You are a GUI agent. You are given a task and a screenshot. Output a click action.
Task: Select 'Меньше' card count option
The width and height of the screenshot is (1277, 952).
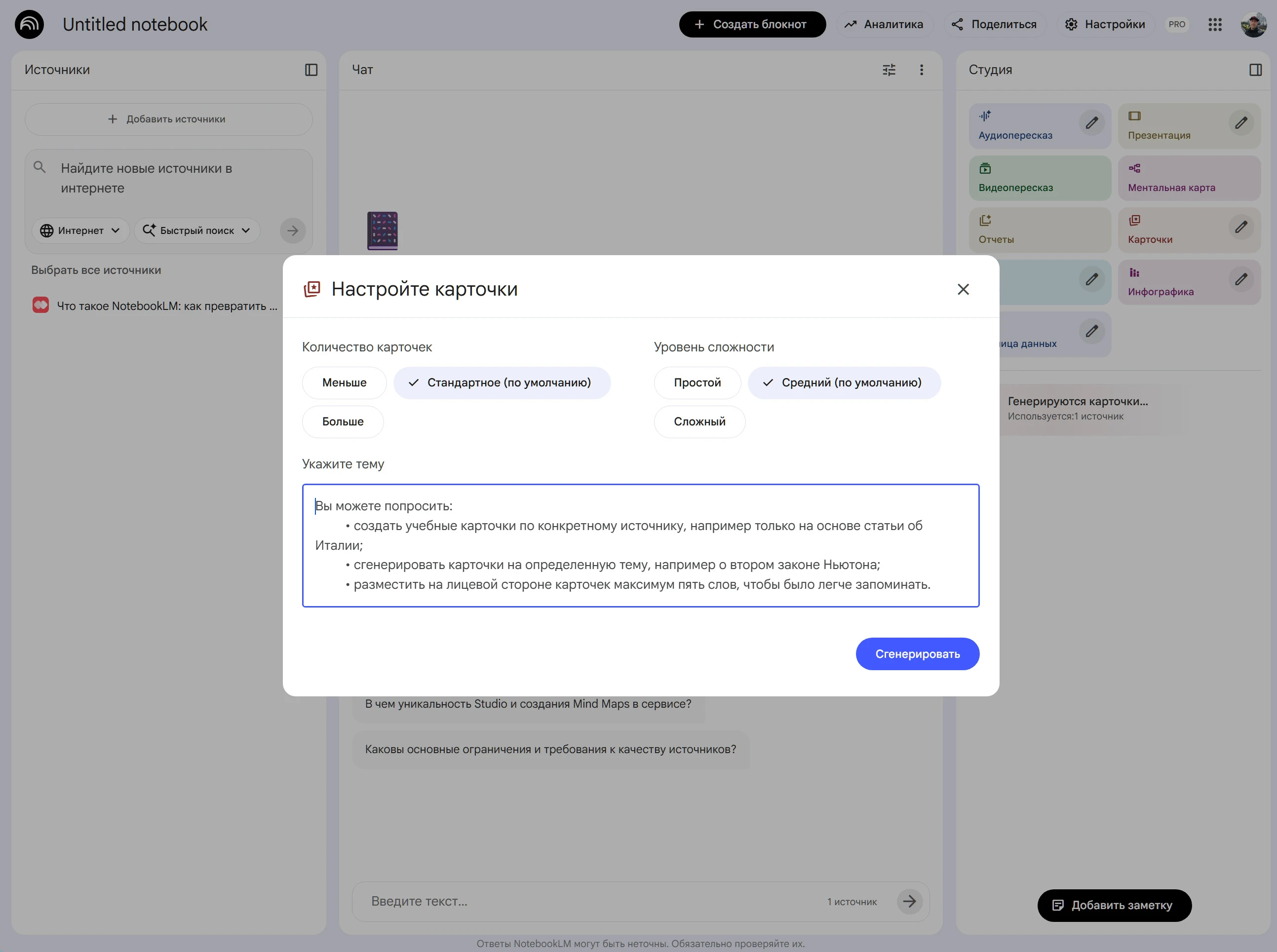coord(344,382)
